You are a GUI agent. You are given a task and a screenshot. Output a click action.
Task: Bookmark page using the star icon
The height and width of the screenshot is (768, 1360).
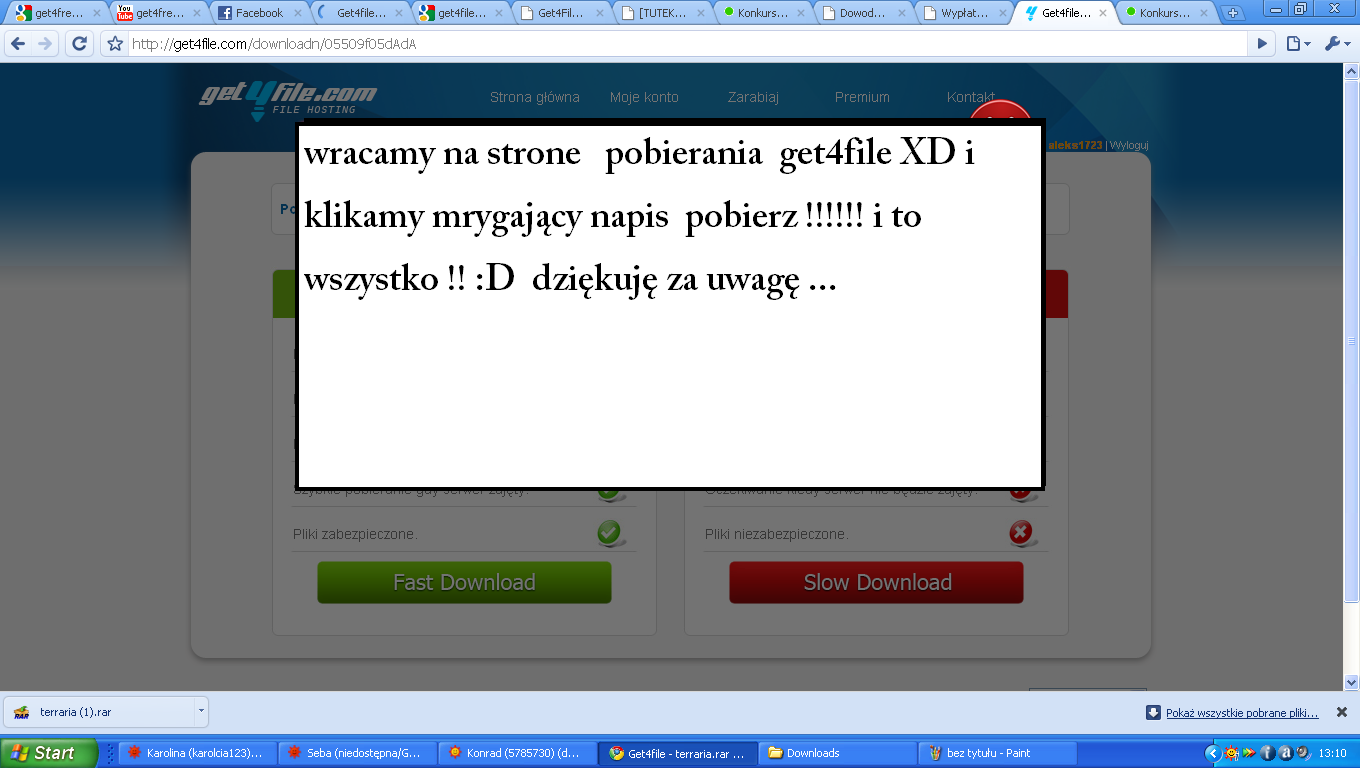point(115,44)
